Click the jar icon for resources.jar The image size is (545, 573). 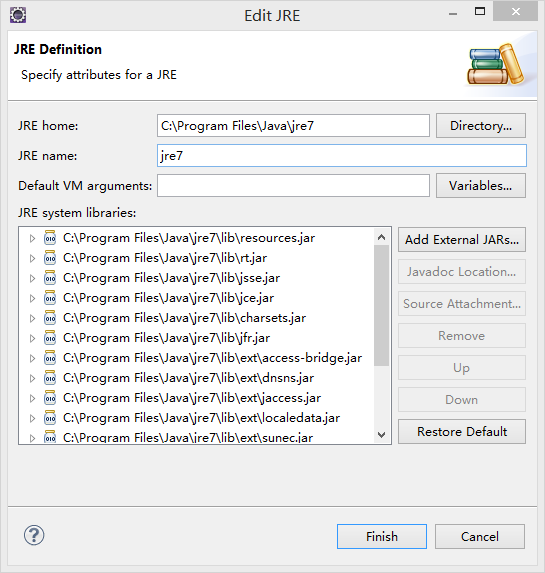pos(50,238)
